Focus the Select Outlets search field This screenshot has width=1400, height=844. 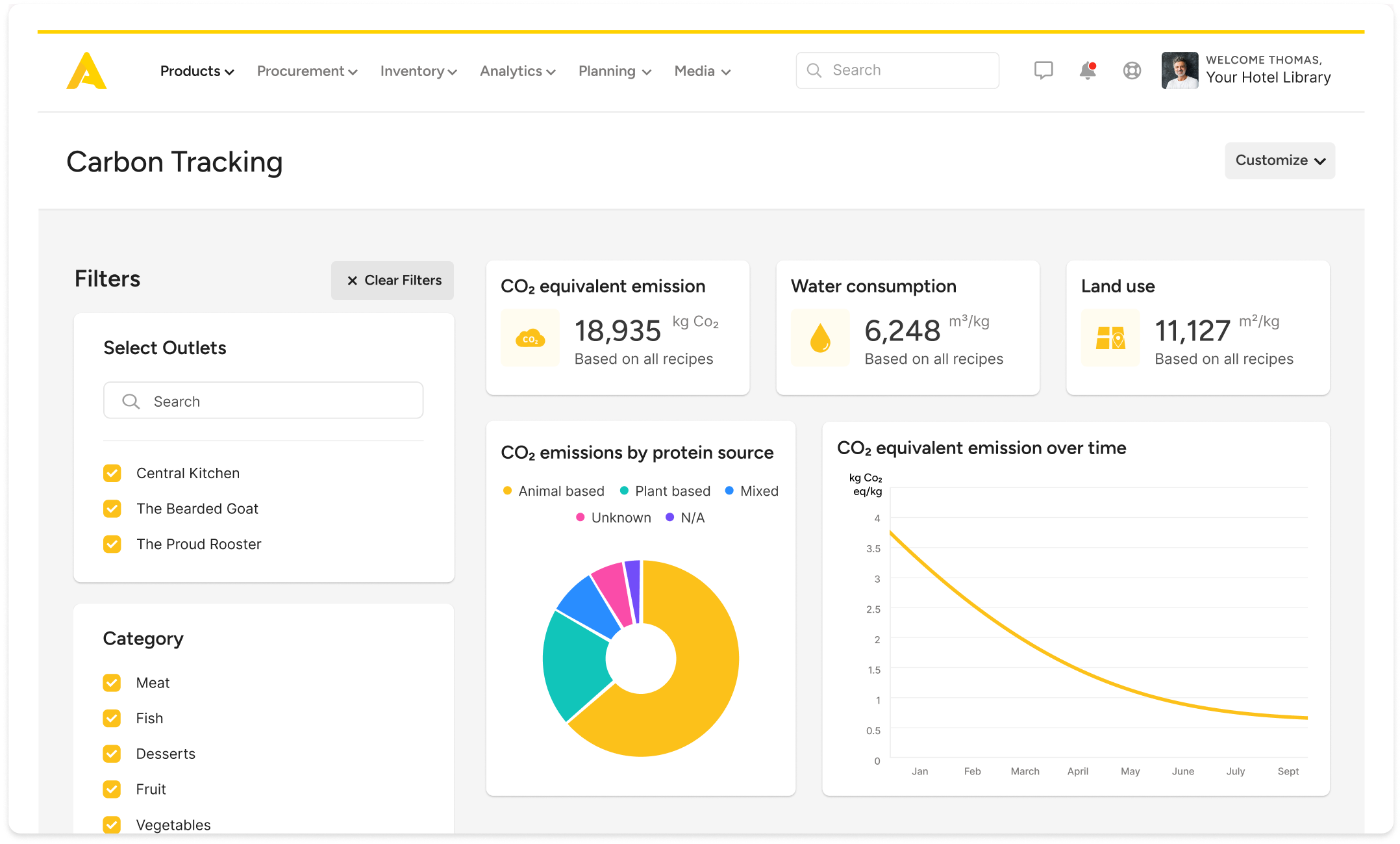pyautogui.click(x=263, y=401)
